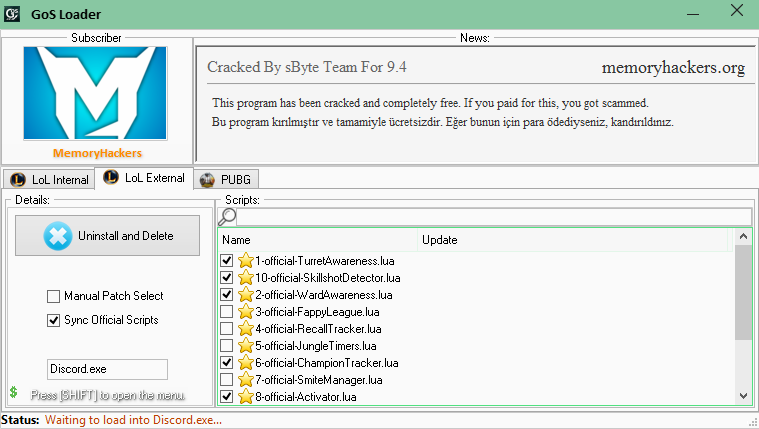
Task: Click the Waiting to load status message
Action: tap(133, 420)
